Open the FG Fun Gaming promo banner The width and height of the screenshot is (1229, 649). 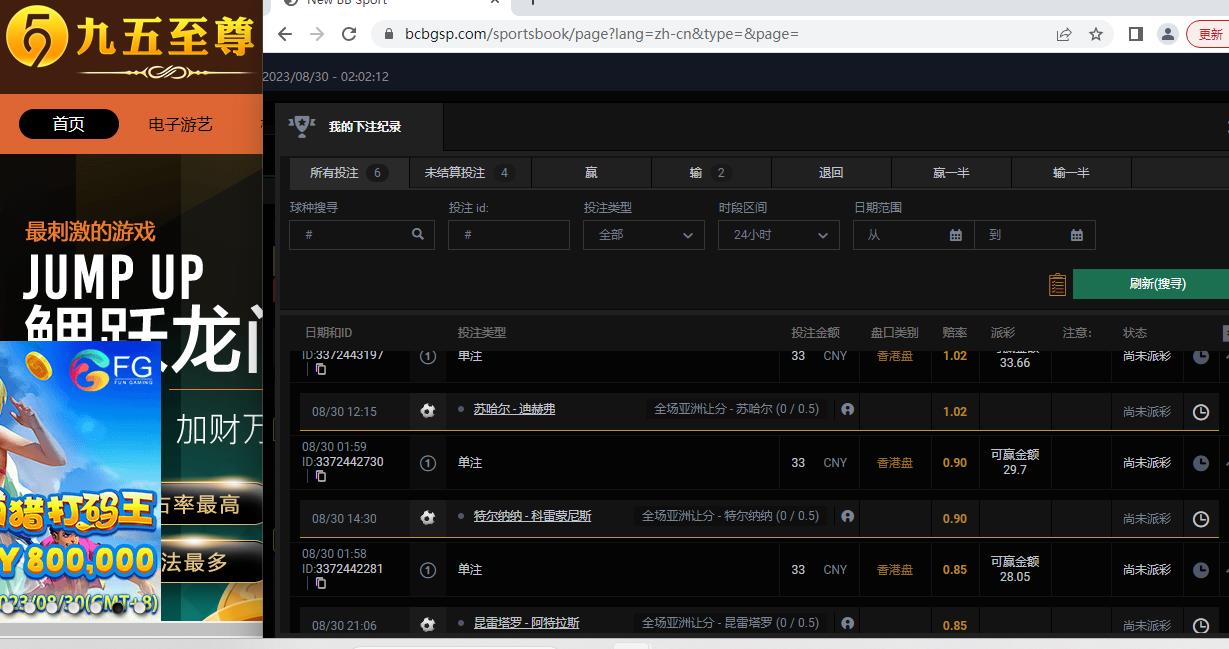[x=80, y=481]
